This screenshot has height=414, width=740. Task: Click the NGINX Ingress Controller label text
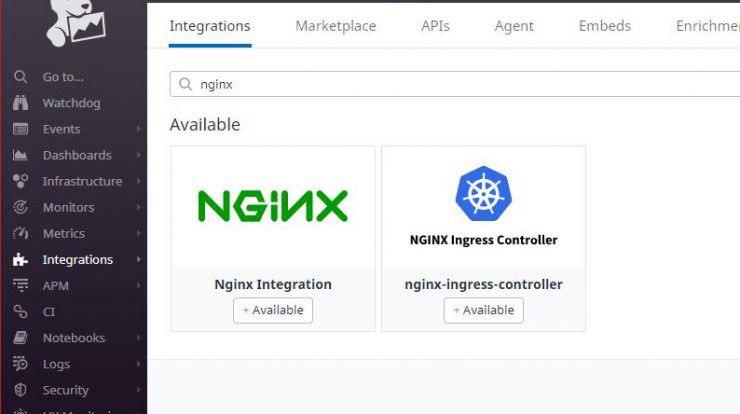point(483,240)
